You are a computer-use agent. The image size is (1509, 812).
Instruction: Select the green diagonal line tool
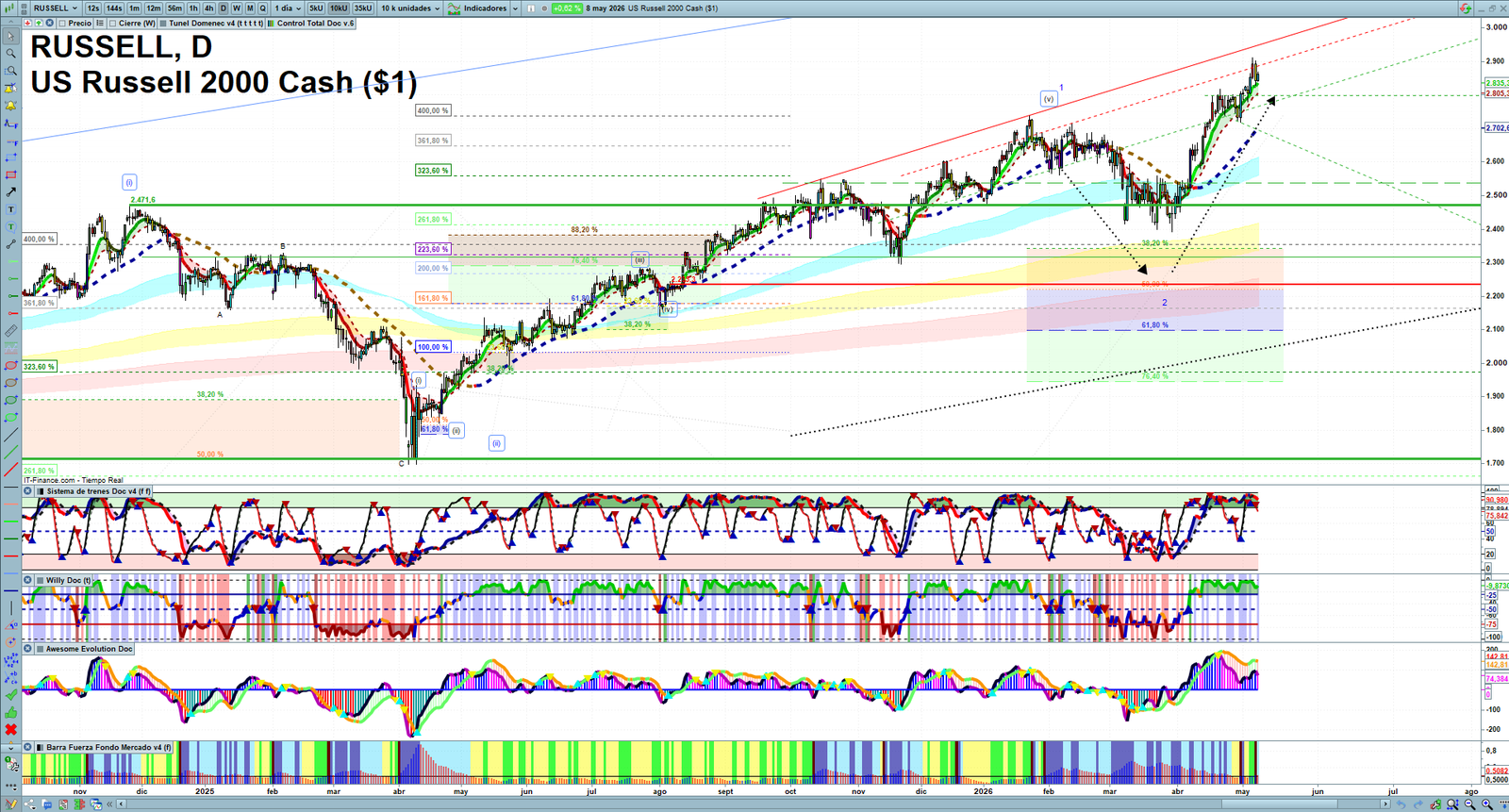tap(11, 454)
